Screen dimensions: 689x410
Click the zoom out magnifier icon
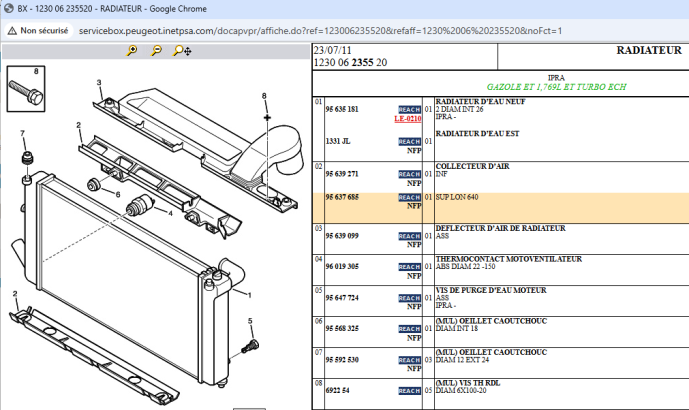click(158, 51)
